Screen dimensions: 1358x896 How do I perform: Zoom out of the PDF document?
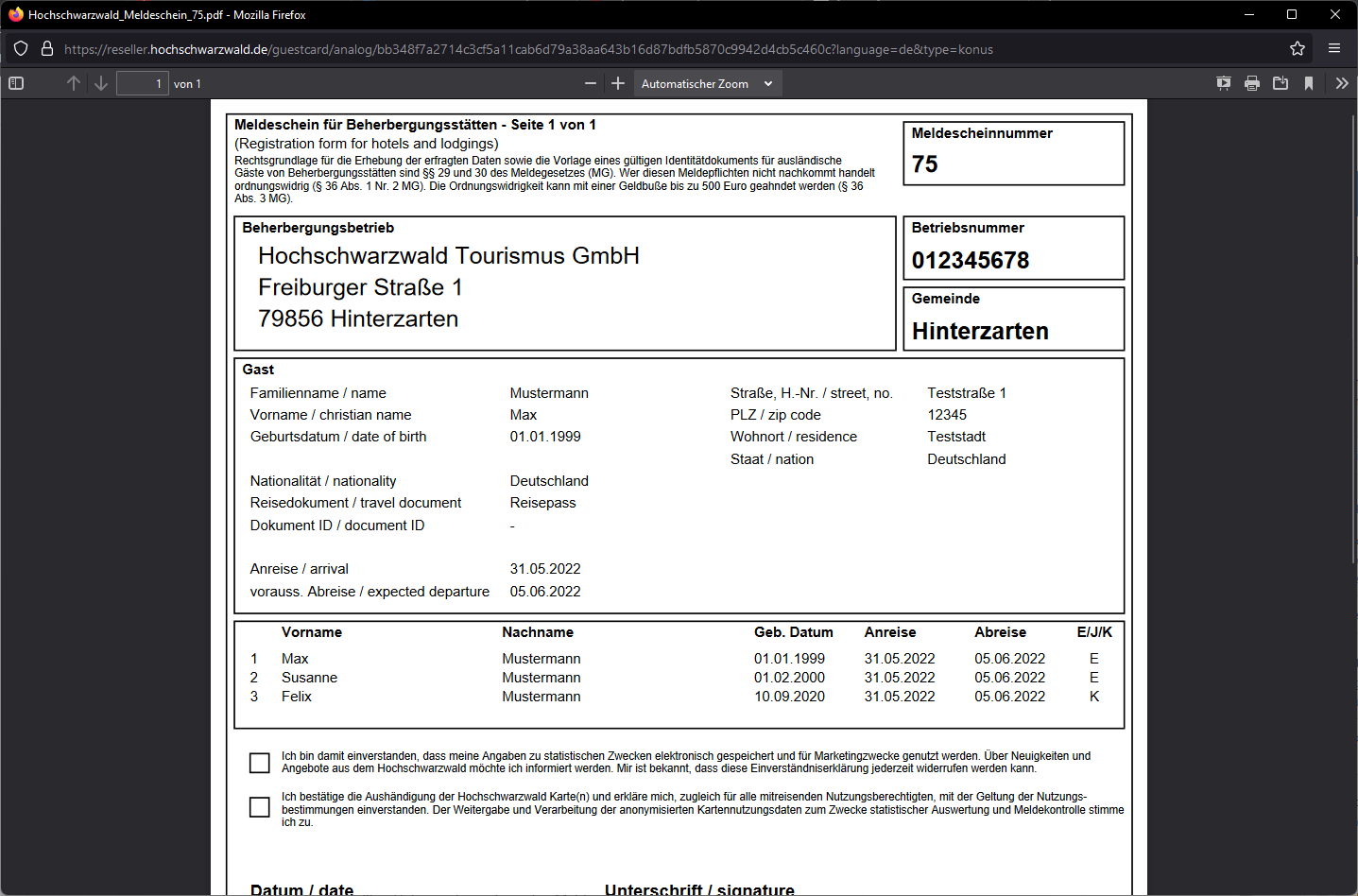pos(591,83)
